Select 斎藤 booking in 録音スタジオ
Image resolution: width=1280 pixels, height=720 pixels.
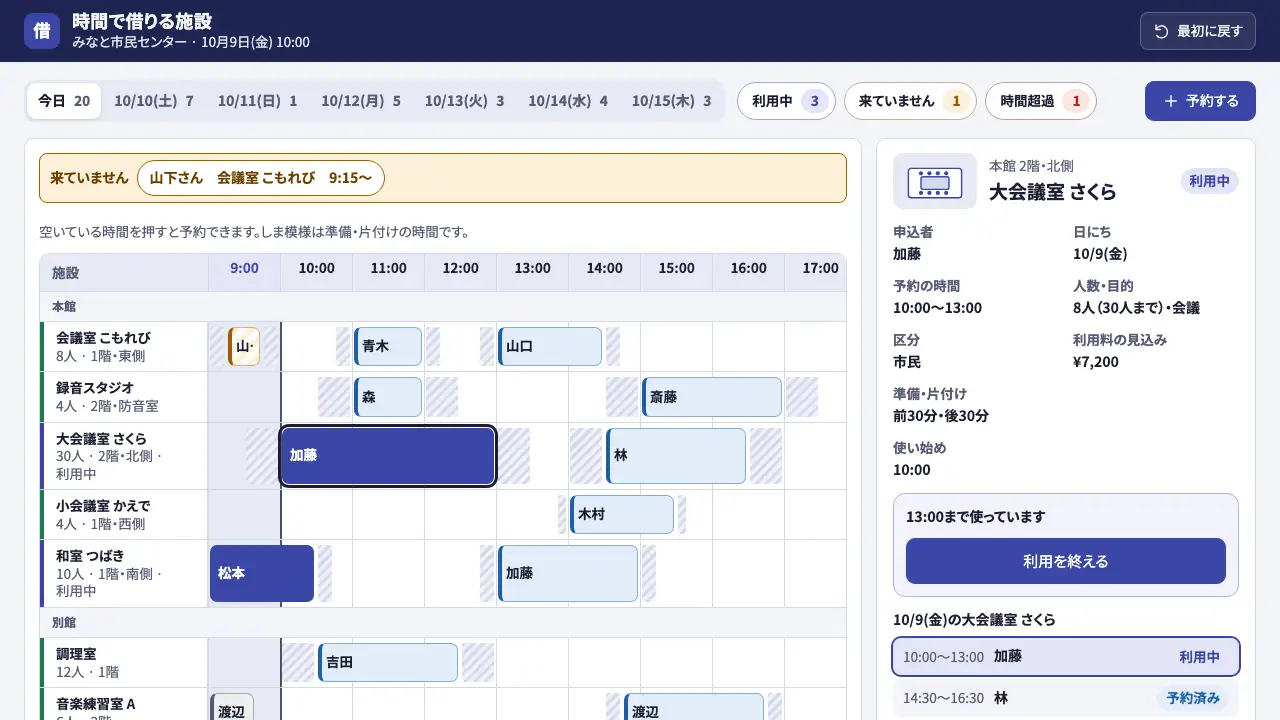click(712, 397)
